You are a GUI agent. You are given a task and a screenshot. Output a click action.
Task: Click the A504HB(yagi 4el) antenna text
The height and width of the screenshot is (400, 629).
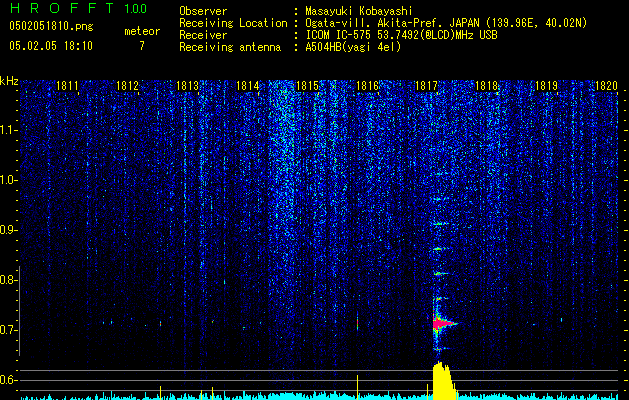[353, 47]
